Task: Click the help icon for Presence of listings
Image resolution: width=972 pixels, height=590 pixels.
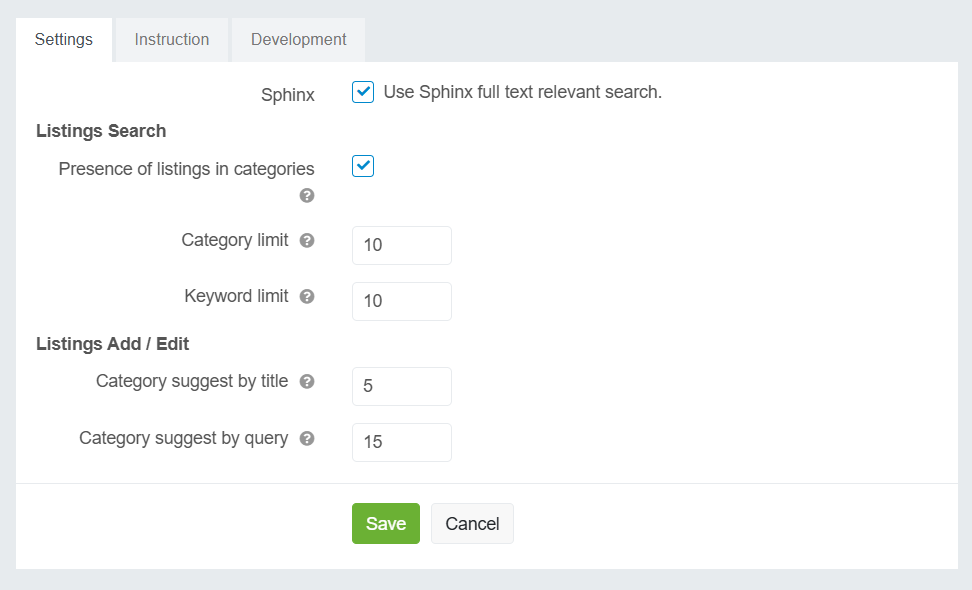Action: click(307, 196)
